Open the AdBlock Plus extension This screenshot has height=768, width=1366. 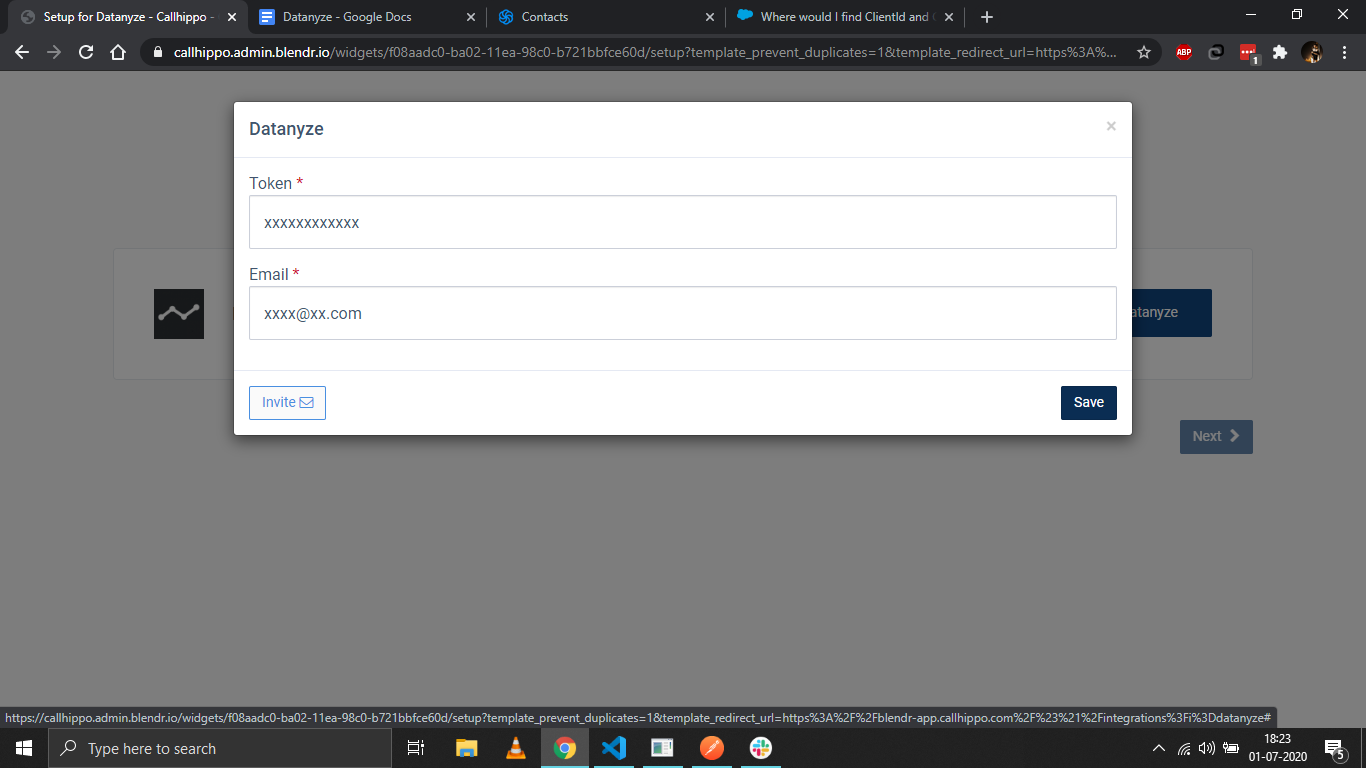coord(1184,53)
